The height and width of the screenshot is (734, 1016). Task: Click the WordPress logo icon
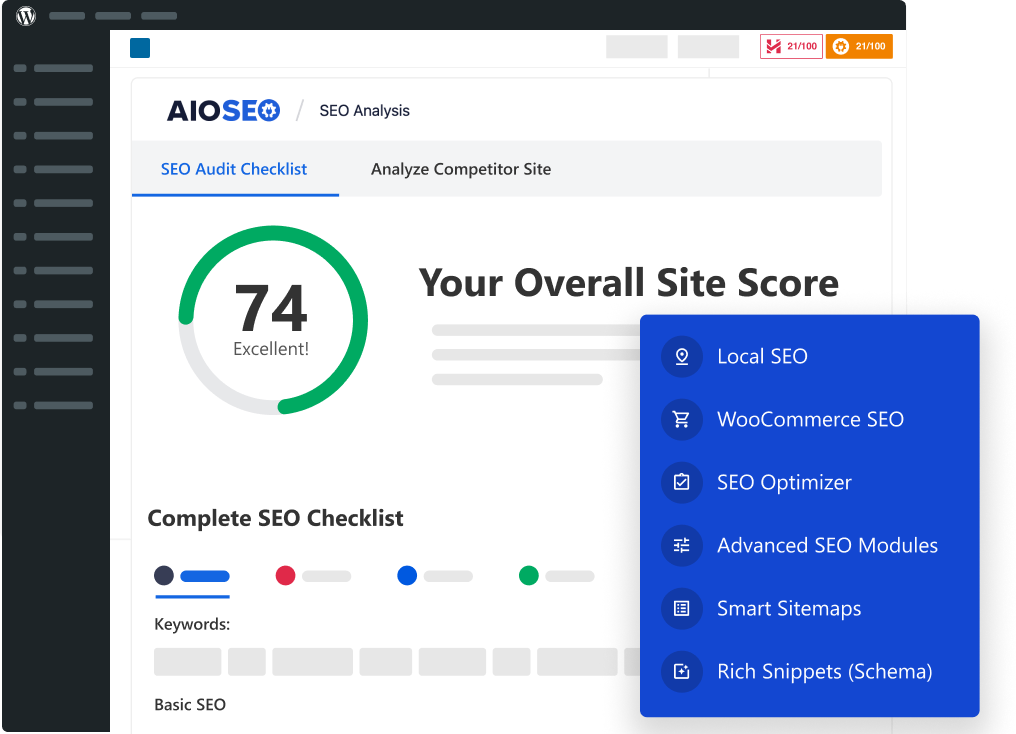pos(26,16)
